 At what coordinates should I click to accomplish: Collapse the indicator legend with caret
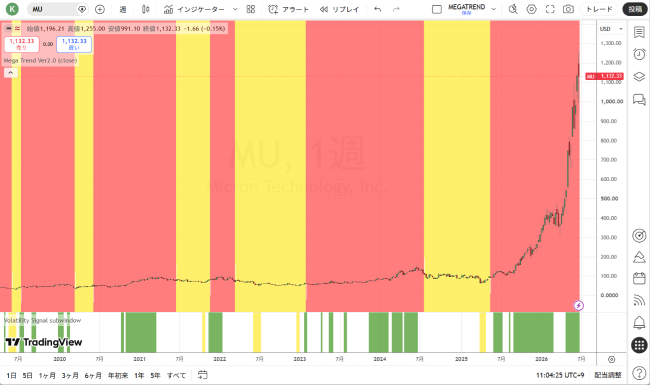coord(10,73)
